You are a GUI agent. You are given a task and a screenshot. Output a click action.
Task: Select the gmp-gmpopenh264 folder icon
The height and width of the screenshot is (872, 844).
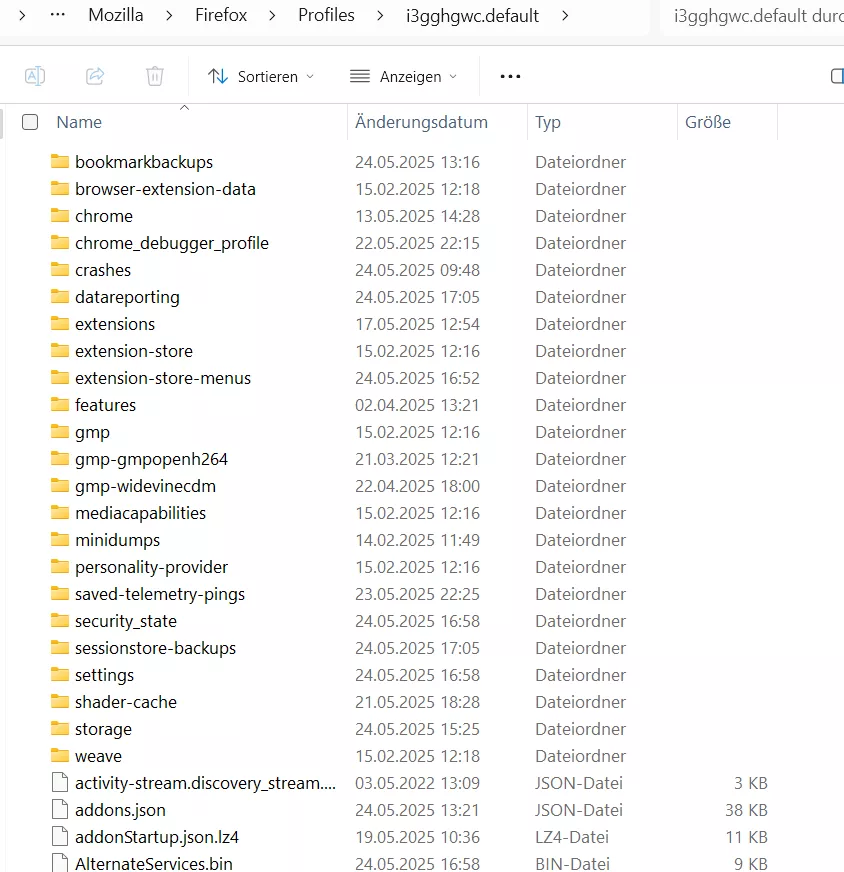59,458
